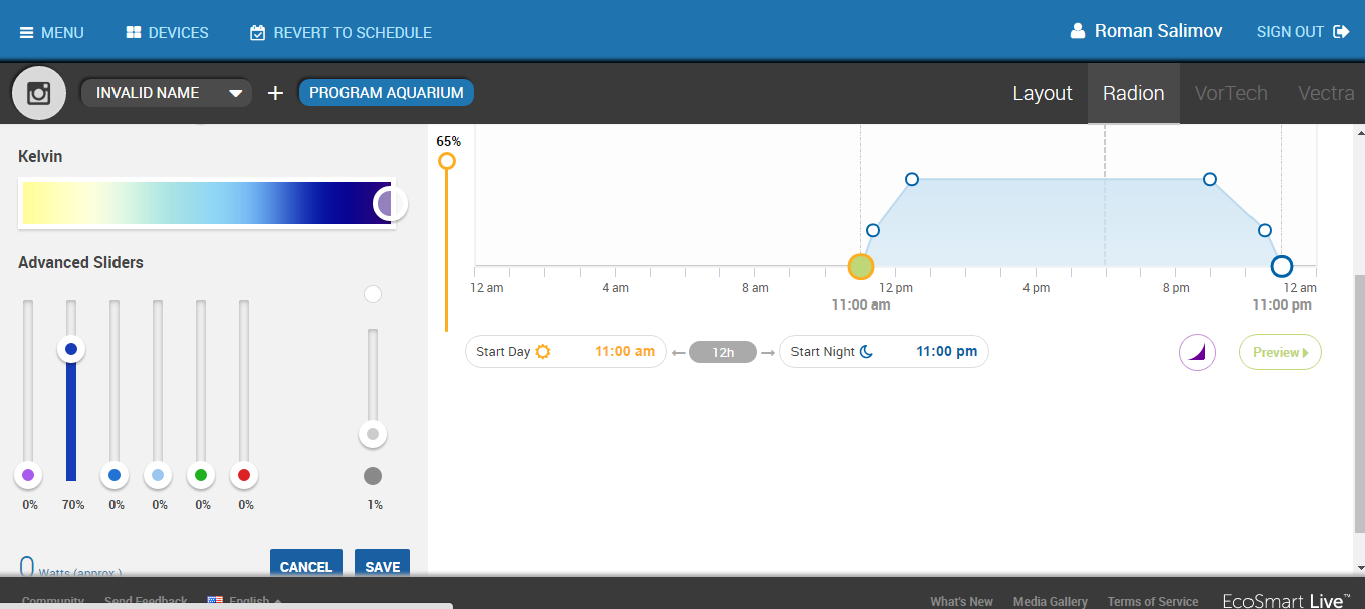Click the left arrow beside 12h
The height and width of the screenshot is (609, 1365).
point(679,352)
